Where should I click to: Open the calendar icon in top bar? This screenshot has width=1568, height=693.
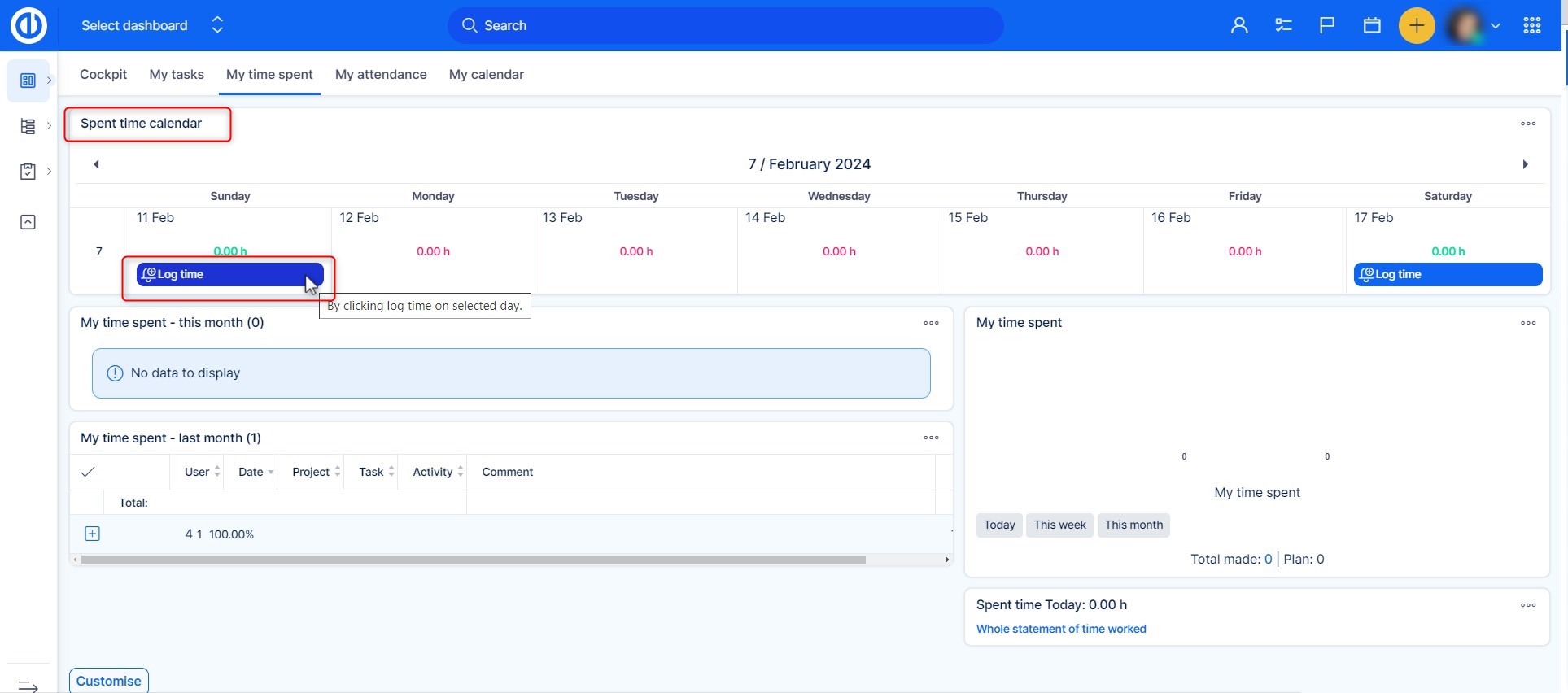1372,26
